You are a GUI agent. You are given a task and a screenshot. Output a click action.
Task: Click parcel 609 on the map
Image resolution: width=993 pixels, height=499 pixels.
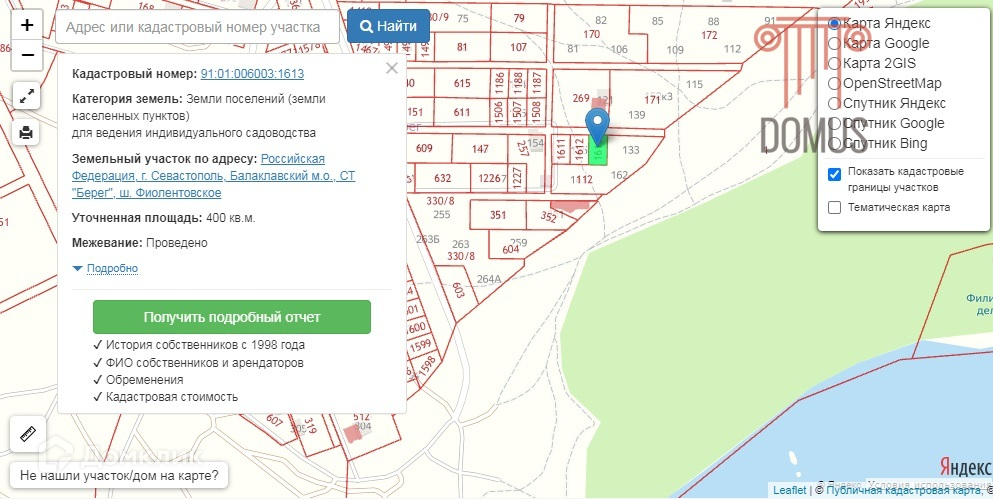(x=424, y=148)
